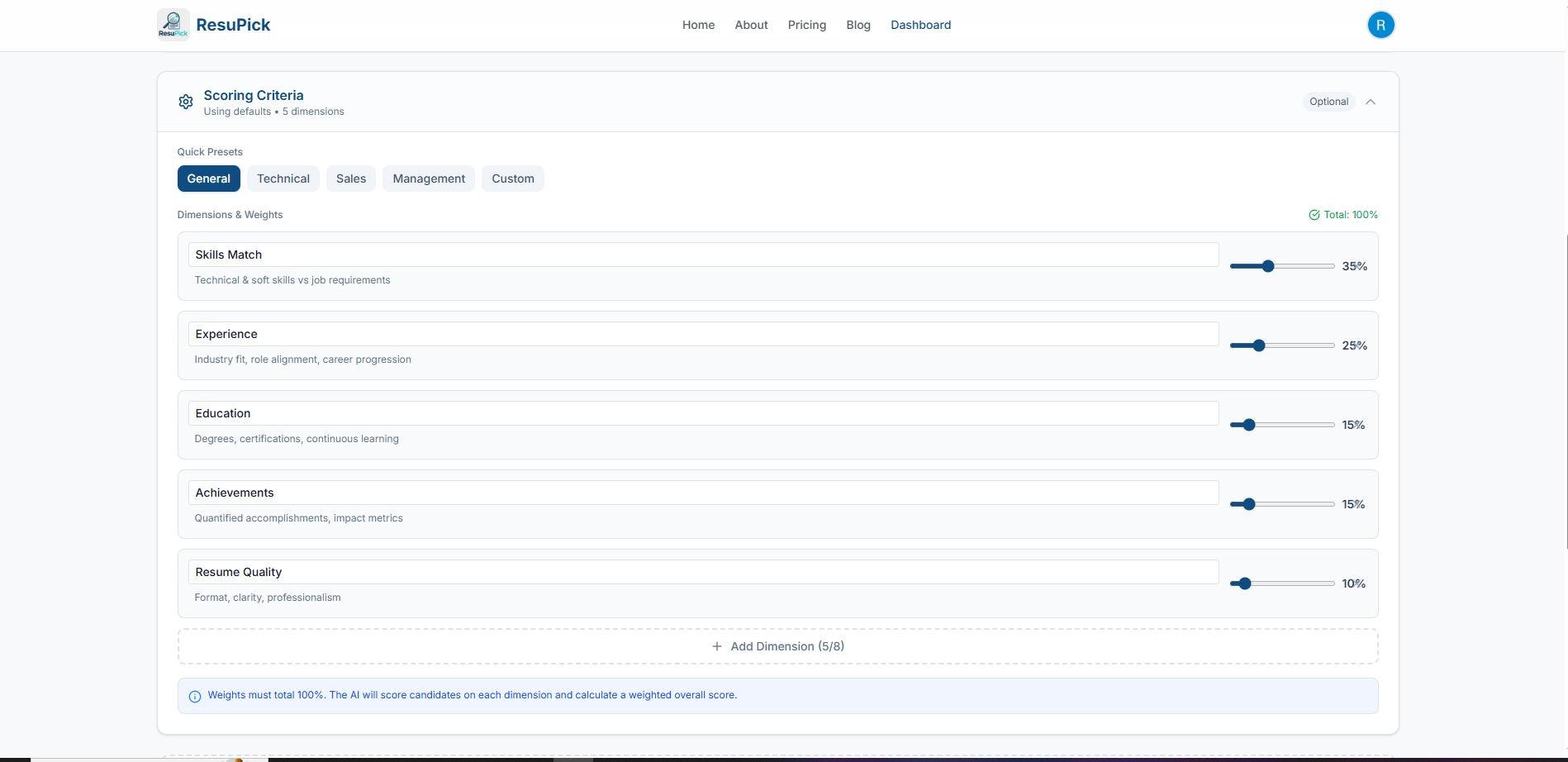Click the ResuPick magnifier logo icon
Image resolution: width=1568 pixels, height=762 pixels.
click(173, 24)
